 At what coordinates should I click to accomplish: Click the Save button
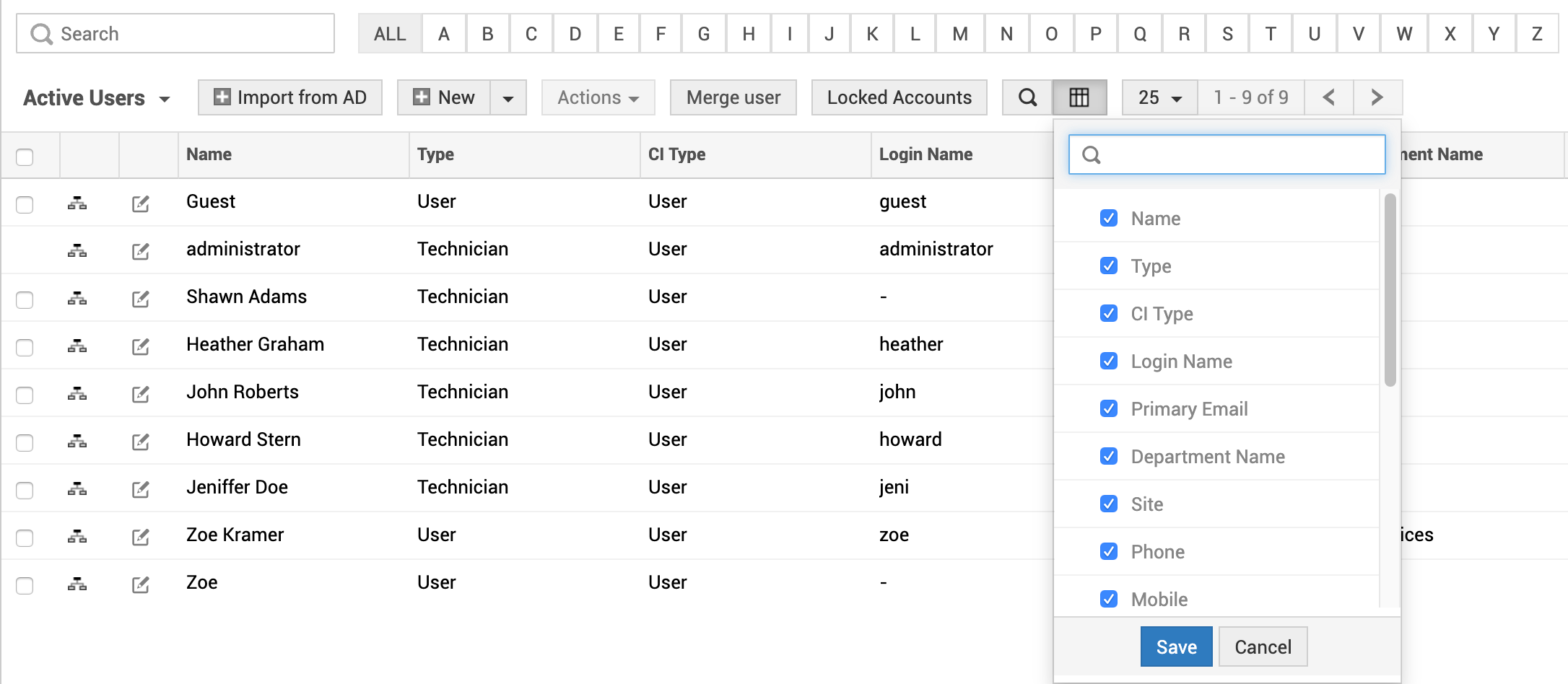[x=1176, y=646]
